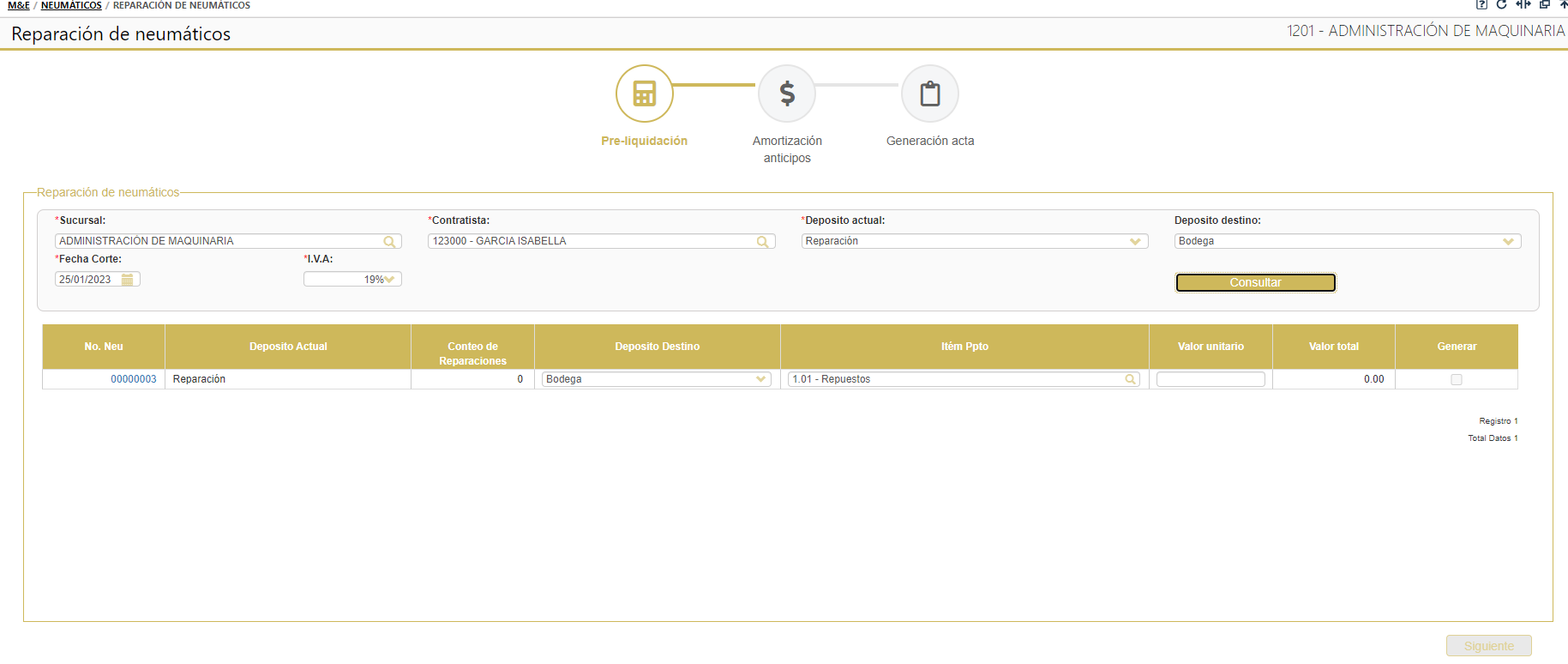Click the Valor total 0.00 cell
This screenshot has height=664, width=1568.
click(x=1334, y=379)
